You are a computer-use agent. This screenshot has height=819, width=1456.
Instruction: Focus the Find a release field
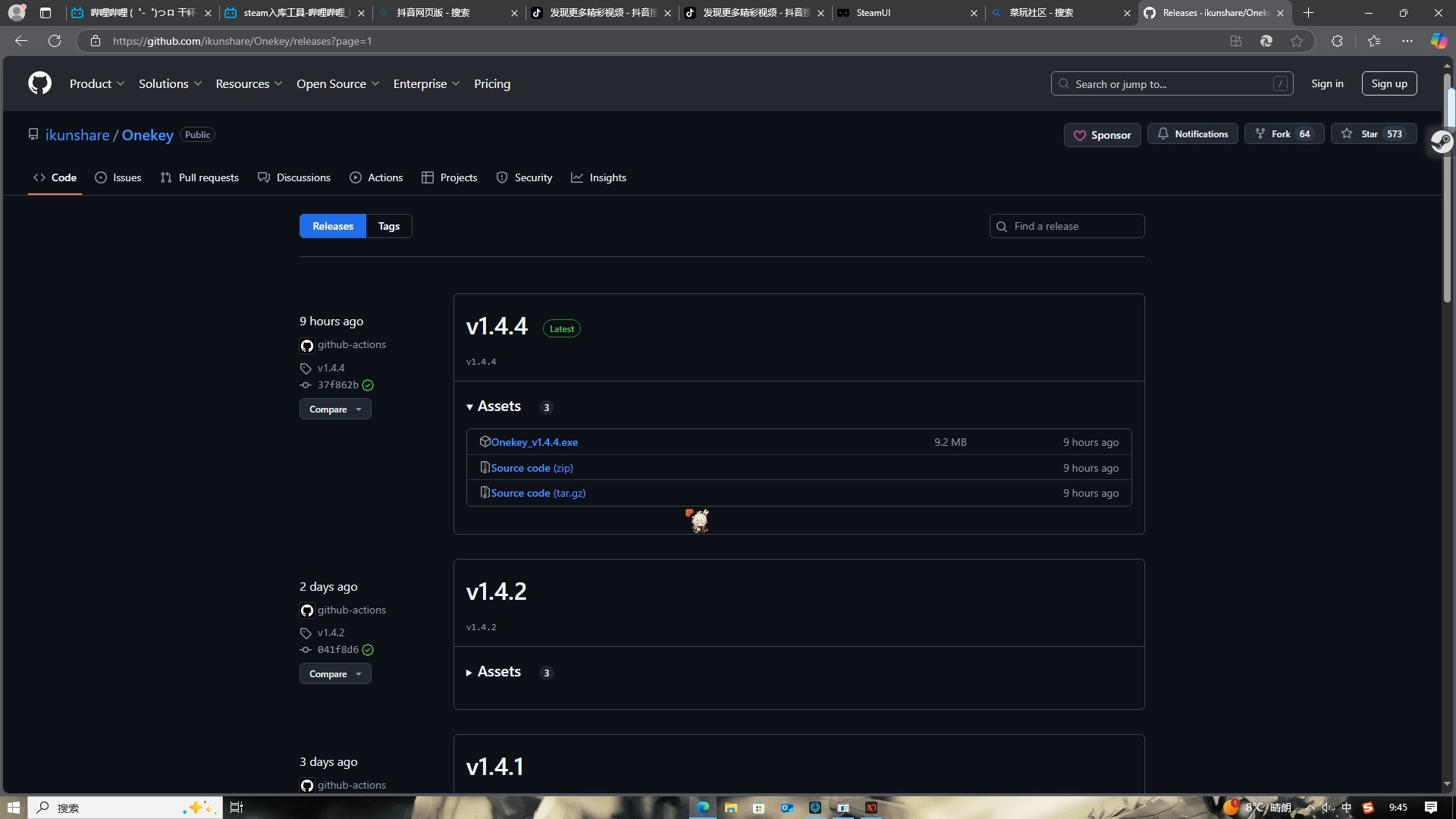(1067, 226)
